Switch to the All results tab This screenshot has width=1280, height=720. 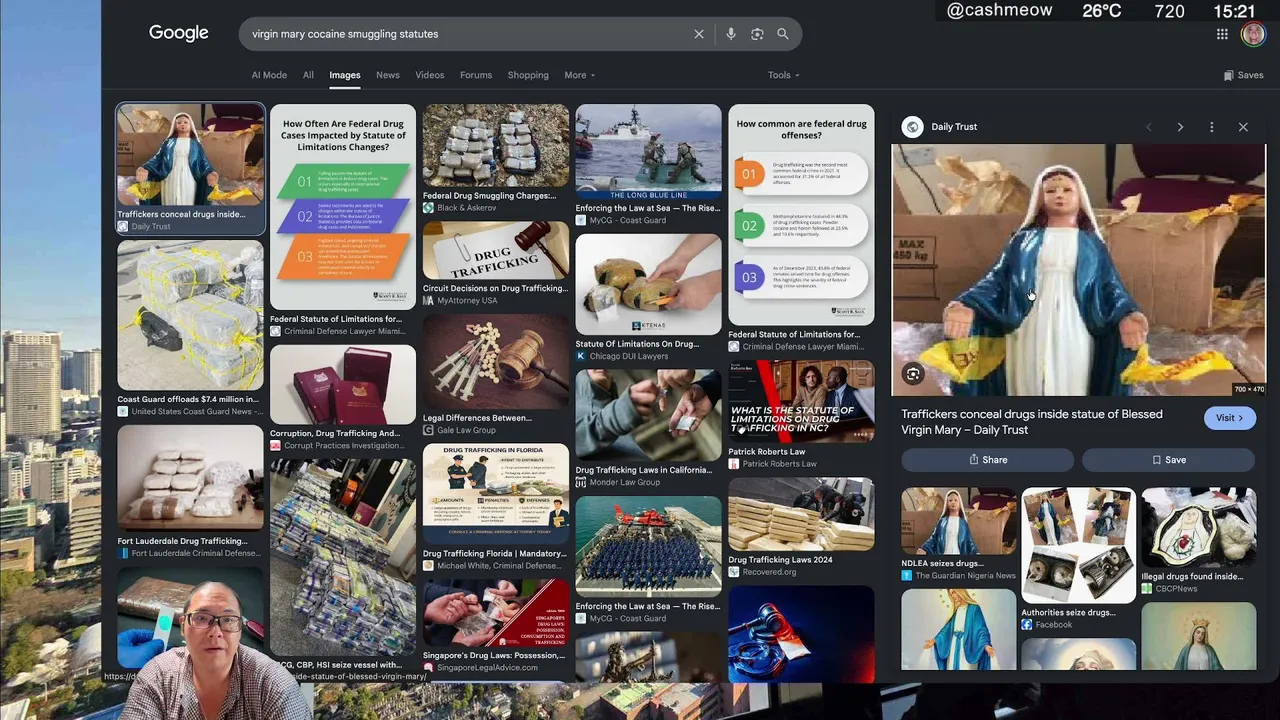[x=308, y=75]
